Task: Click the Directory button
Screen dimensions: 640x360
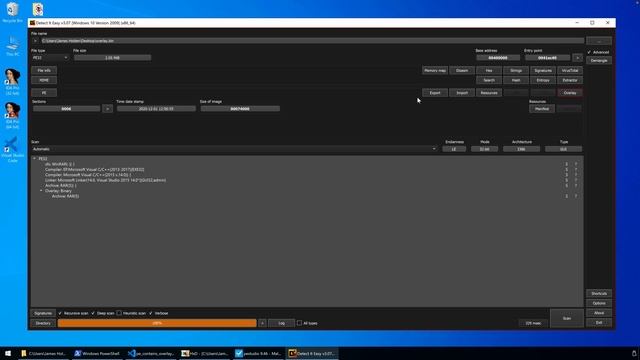Action: (x=43, y=323)
